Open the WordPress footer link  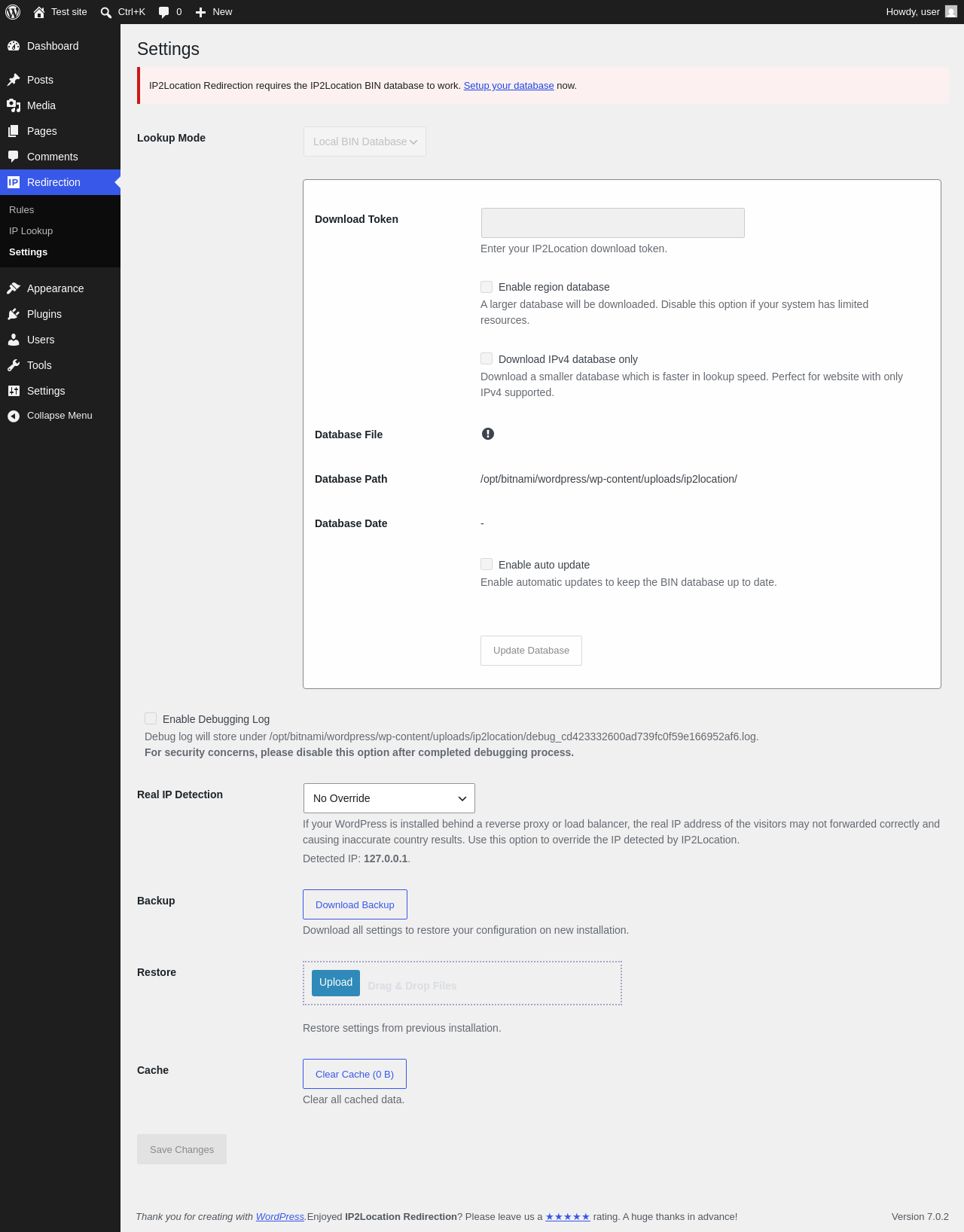pyautogui.click(x=280, y=1217)
